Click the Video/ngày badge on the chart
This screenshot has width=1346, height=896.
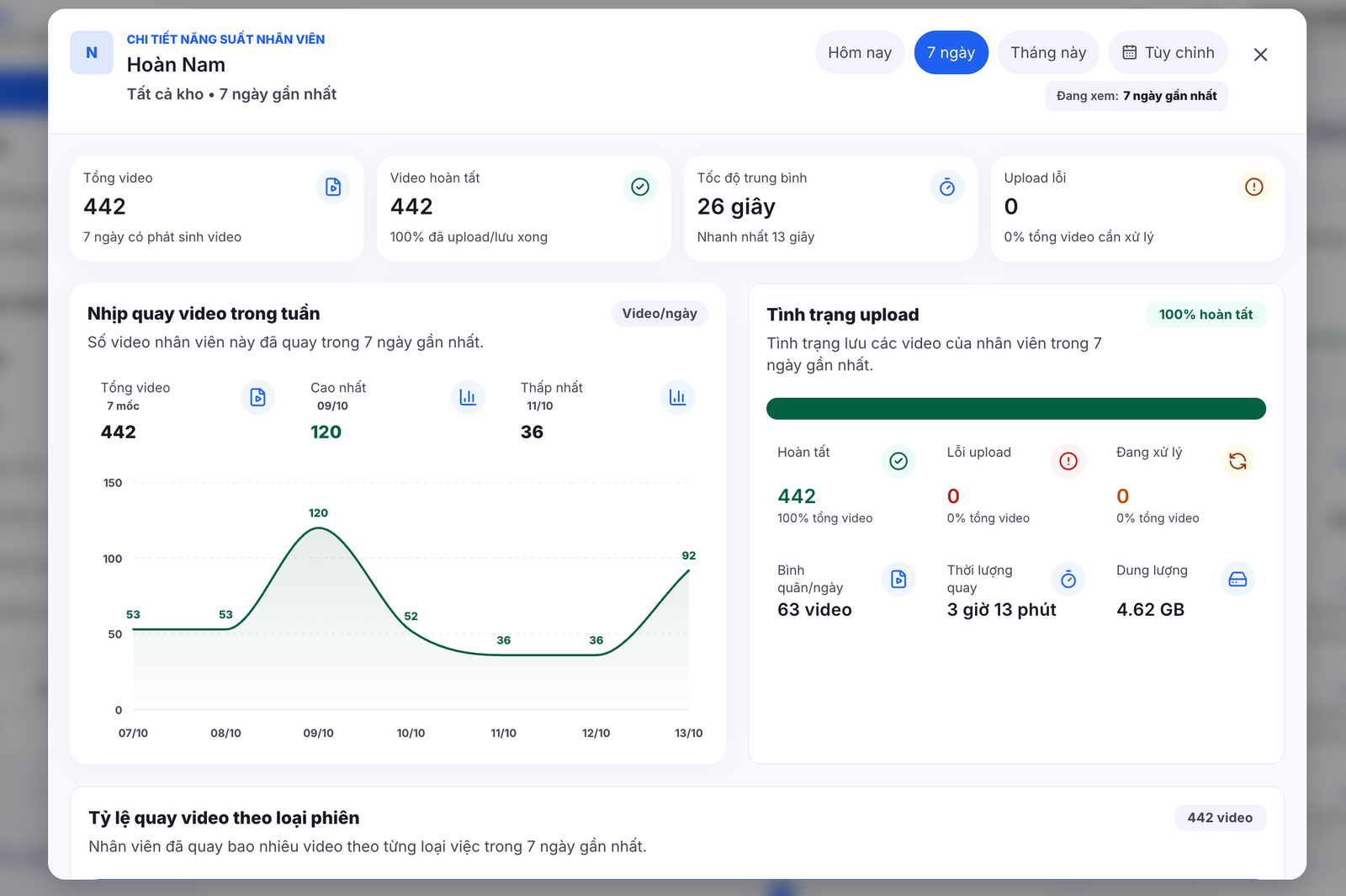pos(660,314)
